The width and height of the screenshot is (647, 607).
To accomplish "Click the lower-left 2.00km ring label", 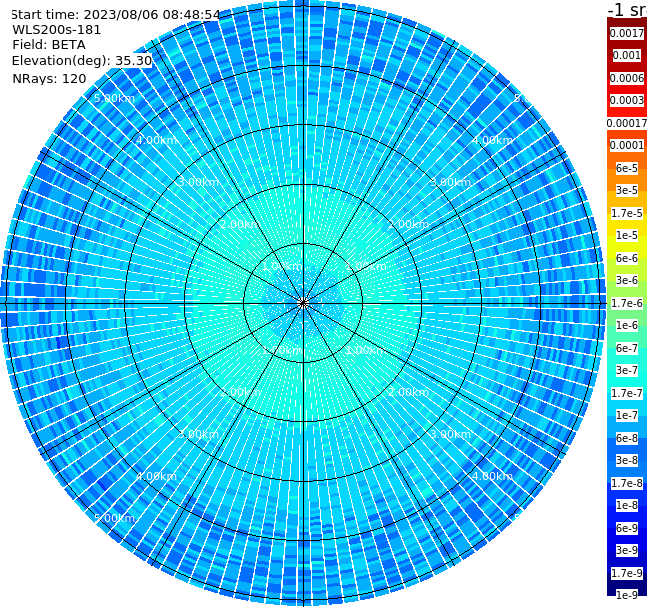I will coord(241,392).
